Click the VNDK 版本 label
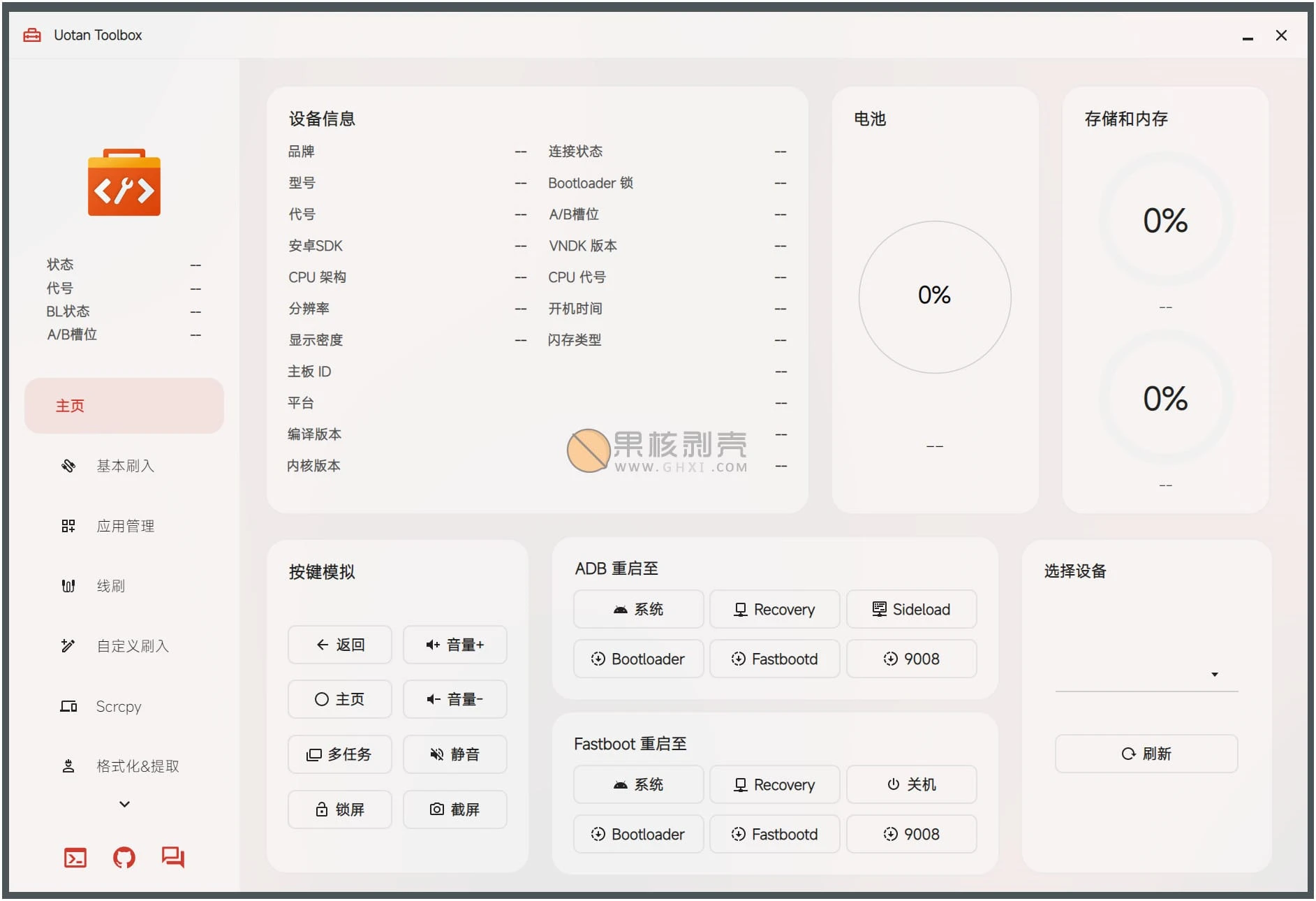Screen dimensions: 1316x901 pyautogui.click(x=583, y=246)
